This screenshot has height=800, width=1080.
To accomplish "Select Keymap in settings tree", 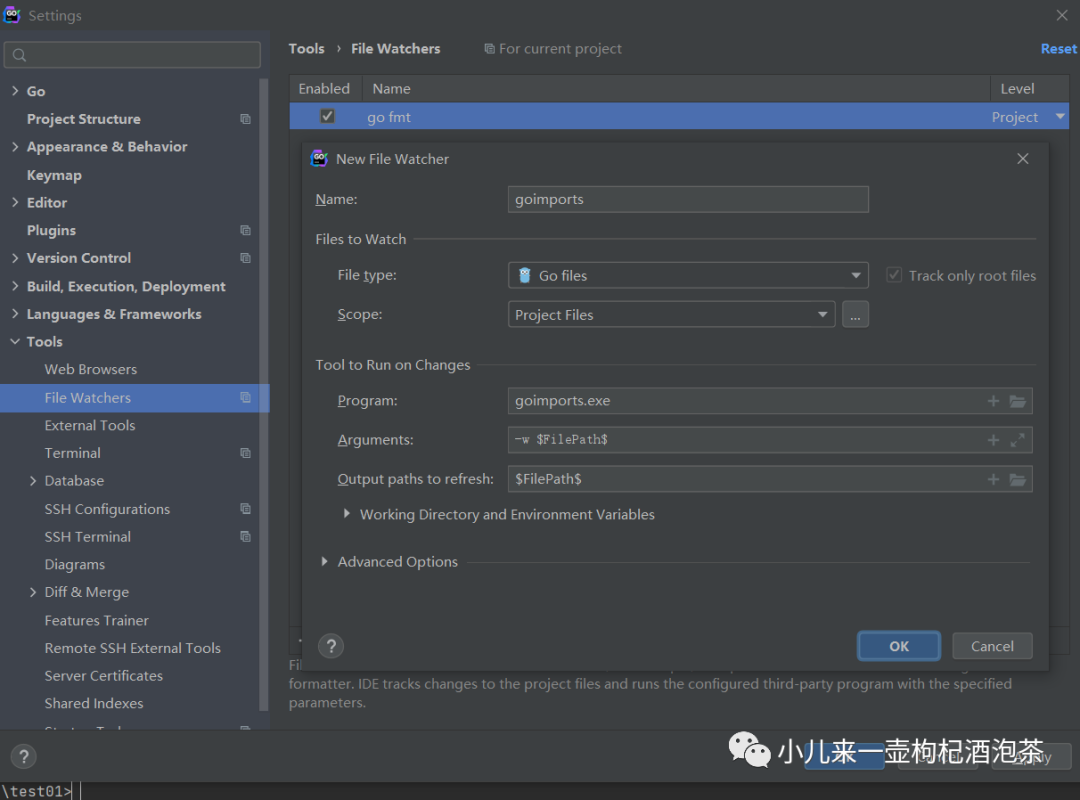I will (x=54, y=175).
